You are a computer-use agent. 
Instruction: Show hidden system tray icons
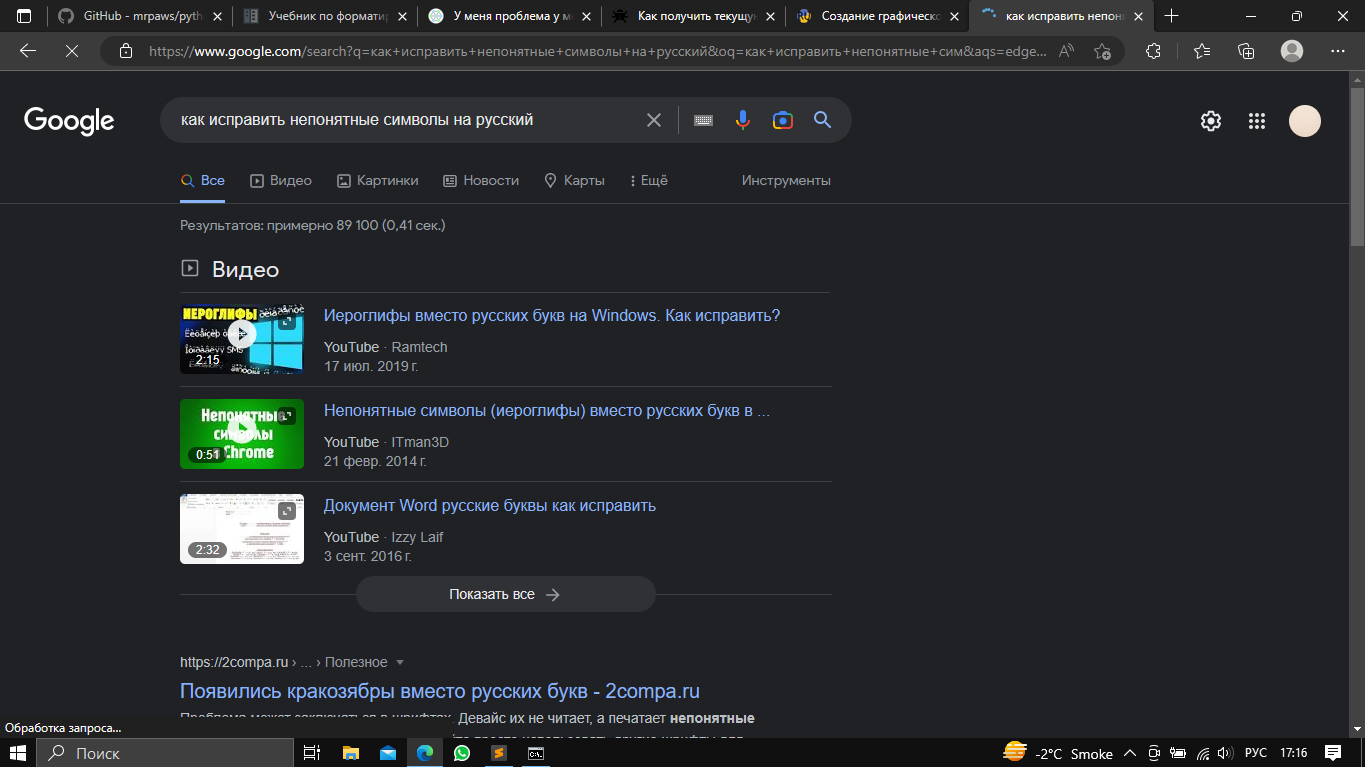click(x=1130, y=753)
